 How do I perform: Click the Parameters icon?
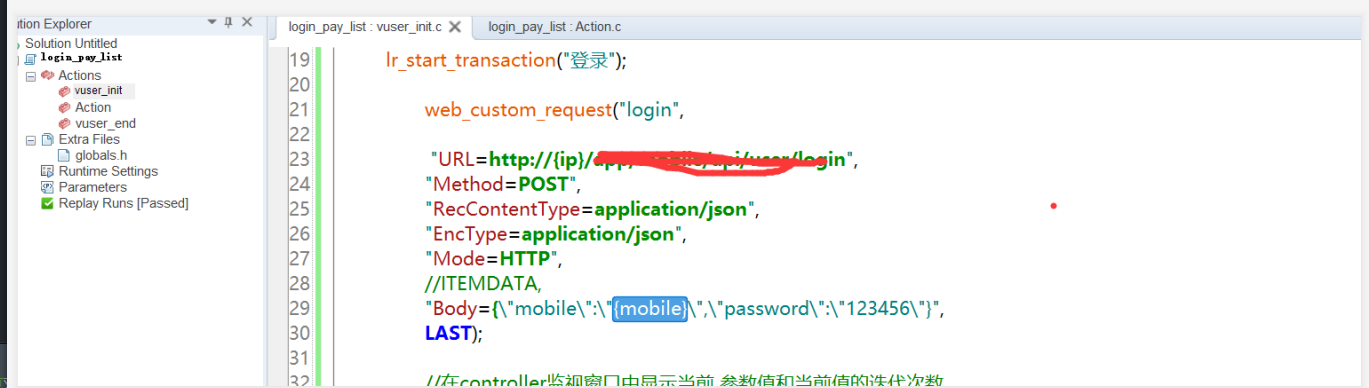click(47, 187)
